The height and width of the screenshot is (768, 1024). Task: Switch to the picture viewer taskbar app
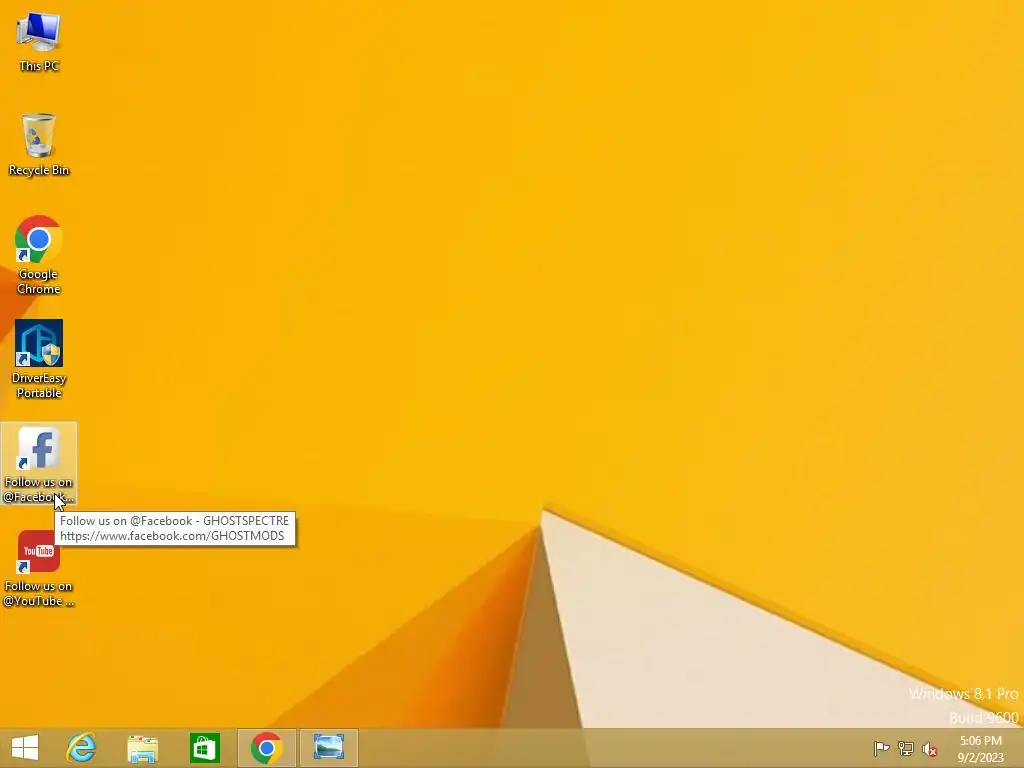(x=328, y=748)
